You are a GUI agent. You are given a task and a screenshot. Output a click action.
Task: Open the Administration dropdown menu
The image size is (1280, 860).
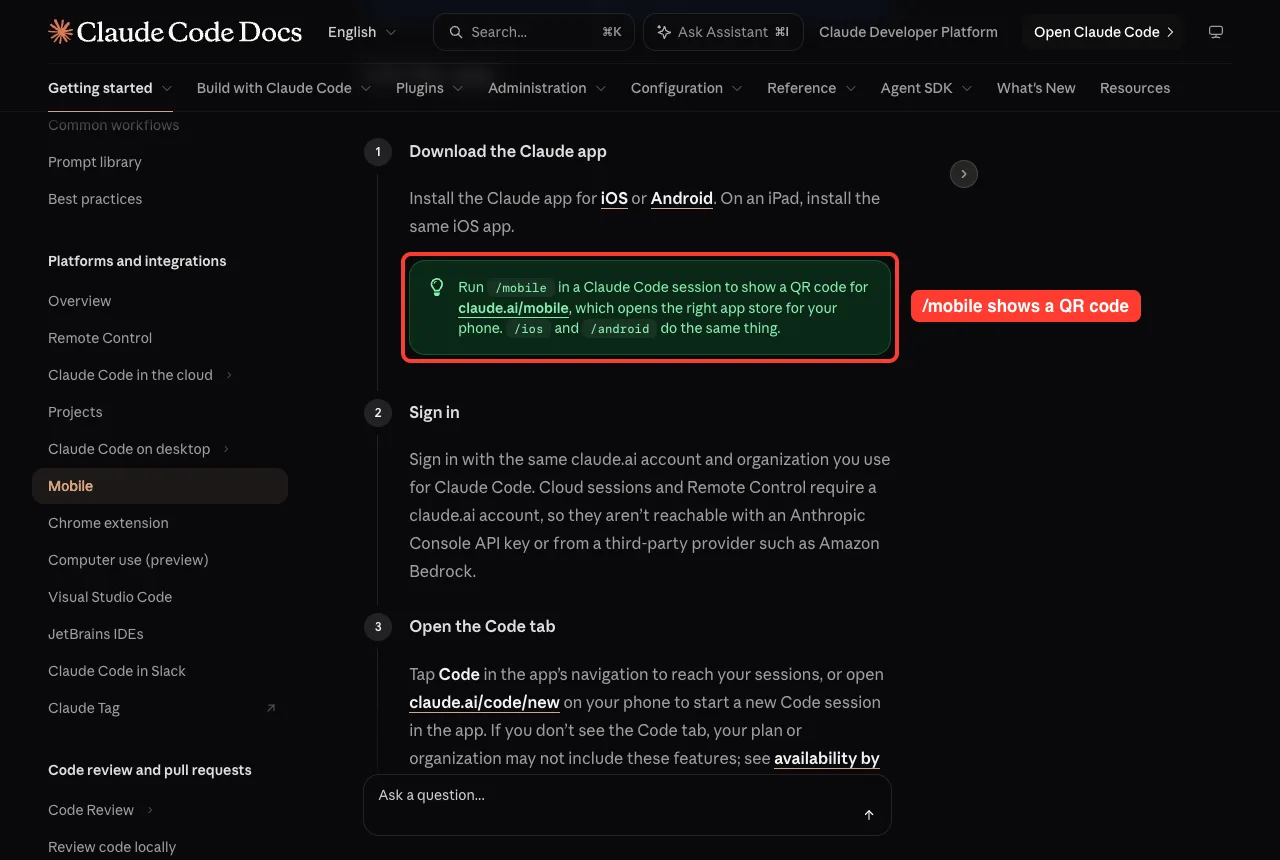click(x=547, y=88)
